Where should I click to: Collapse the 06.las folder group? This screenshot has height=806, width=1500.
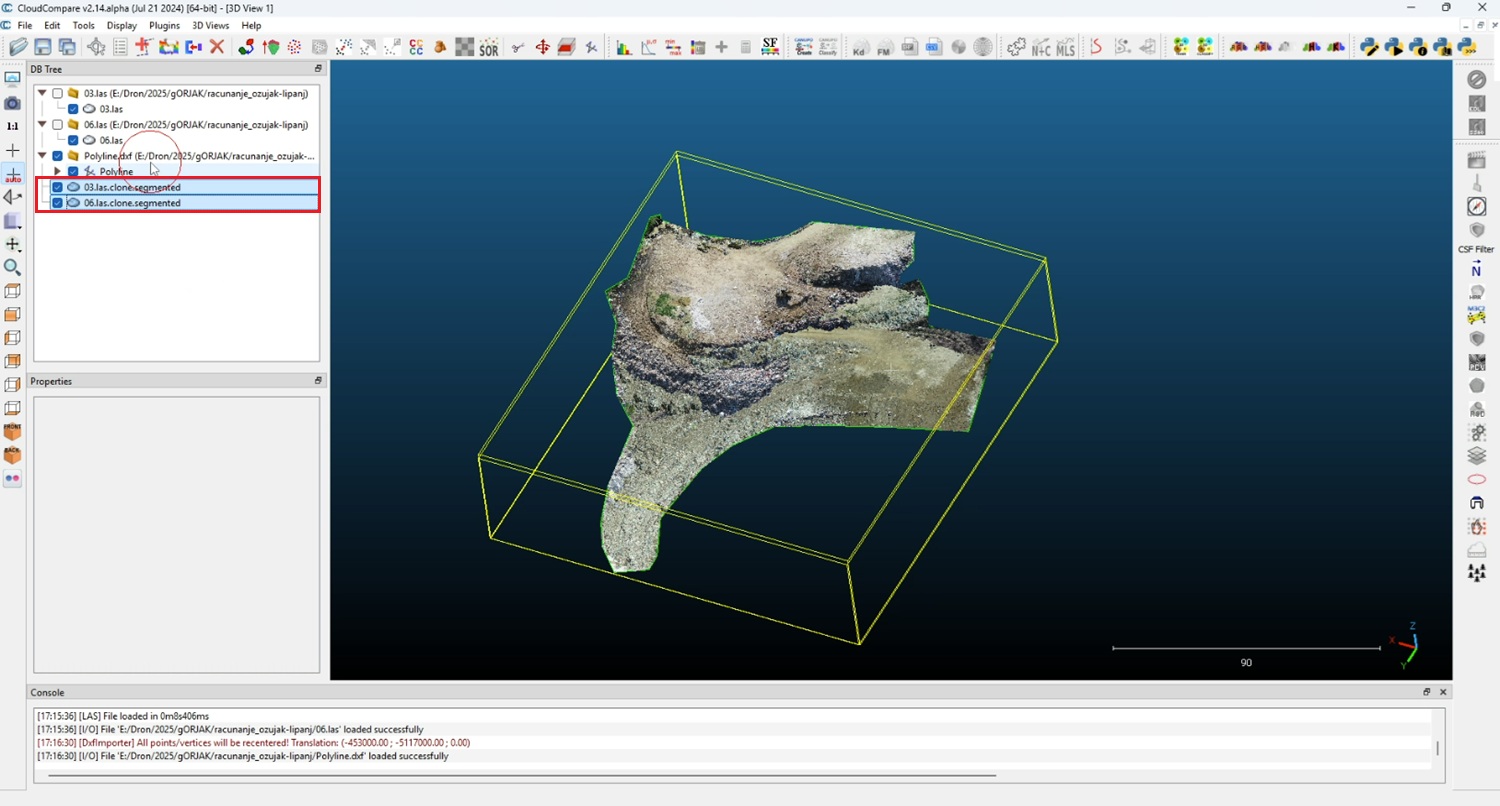click(42, 125)
